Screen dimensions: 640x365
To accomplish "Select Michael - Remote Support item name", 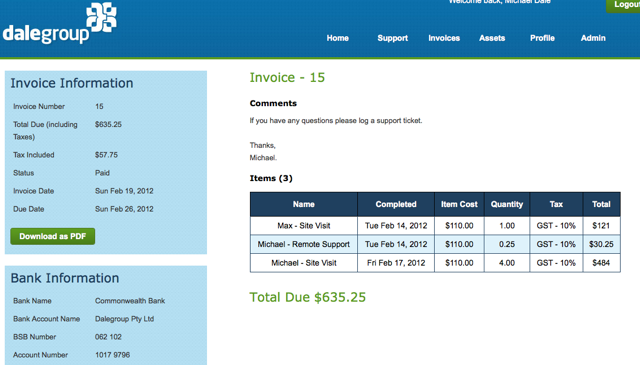I will click(x=304, y=244).
